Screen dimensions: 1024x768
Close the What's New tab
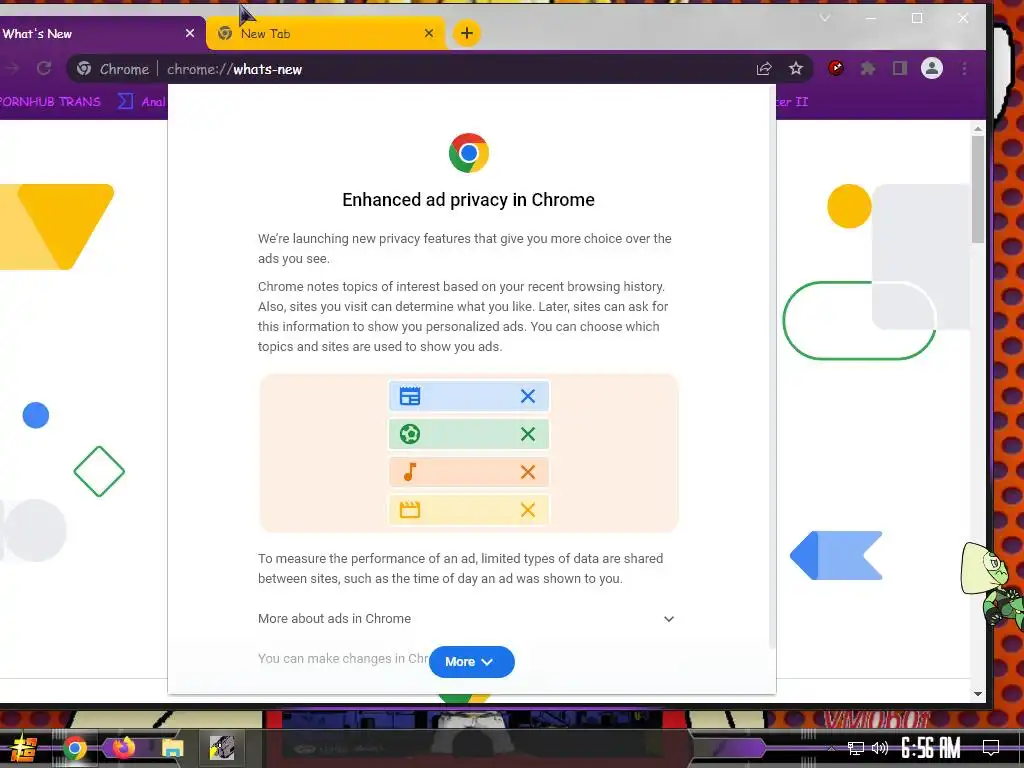pos(189,33)
